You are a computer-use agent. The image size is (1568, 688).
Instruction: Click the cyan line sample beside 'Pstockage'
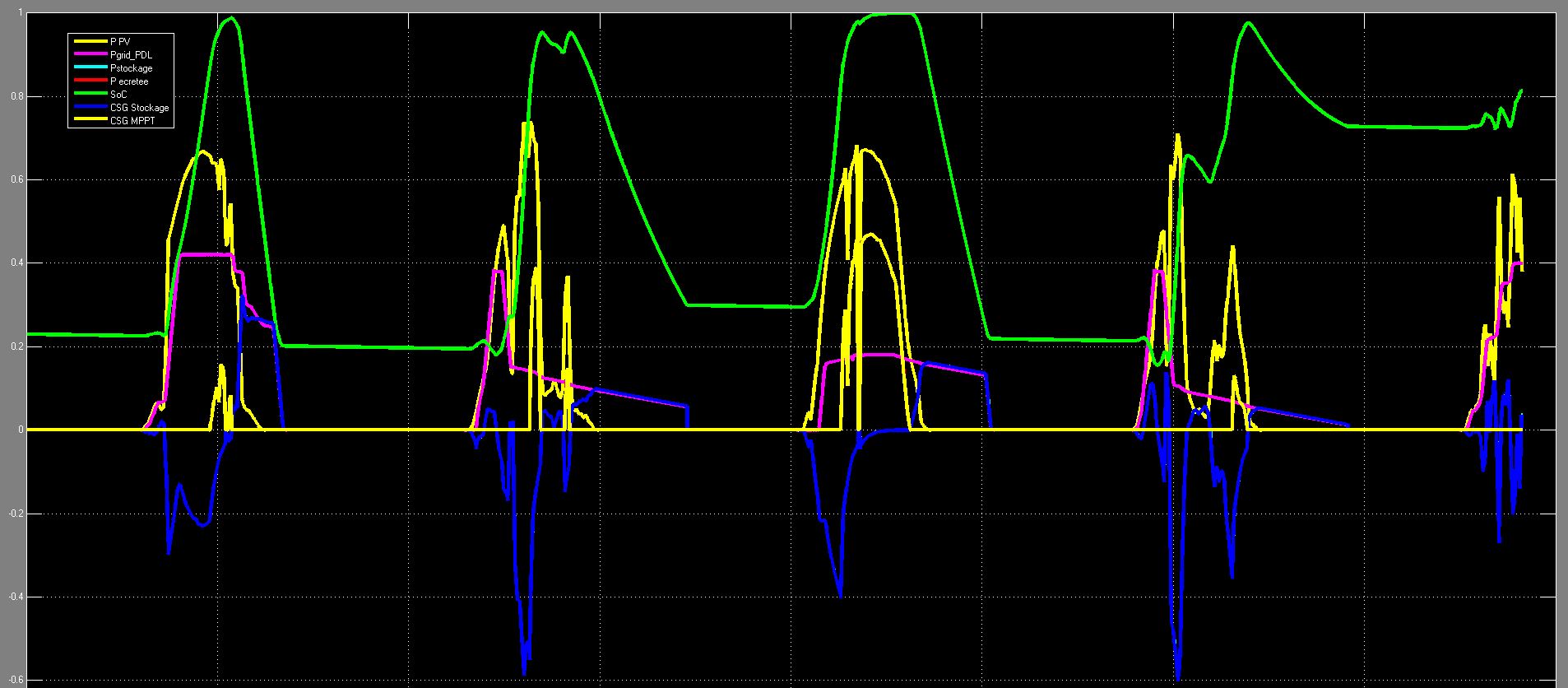(x=90, y=68)
